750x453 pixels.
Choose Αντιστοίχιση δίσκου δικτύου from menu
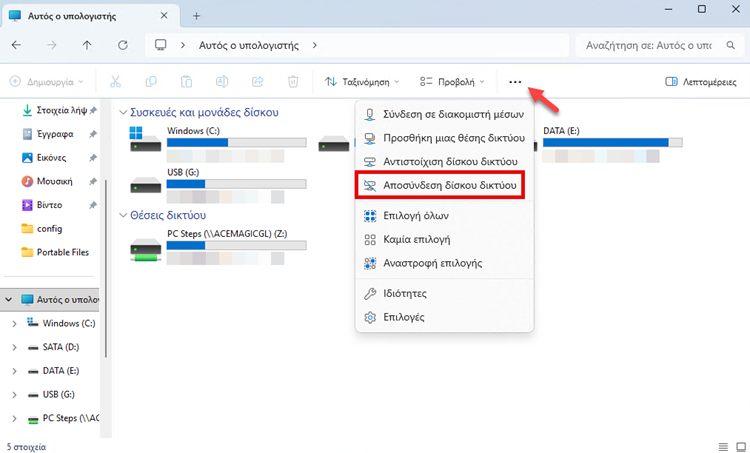443,161
